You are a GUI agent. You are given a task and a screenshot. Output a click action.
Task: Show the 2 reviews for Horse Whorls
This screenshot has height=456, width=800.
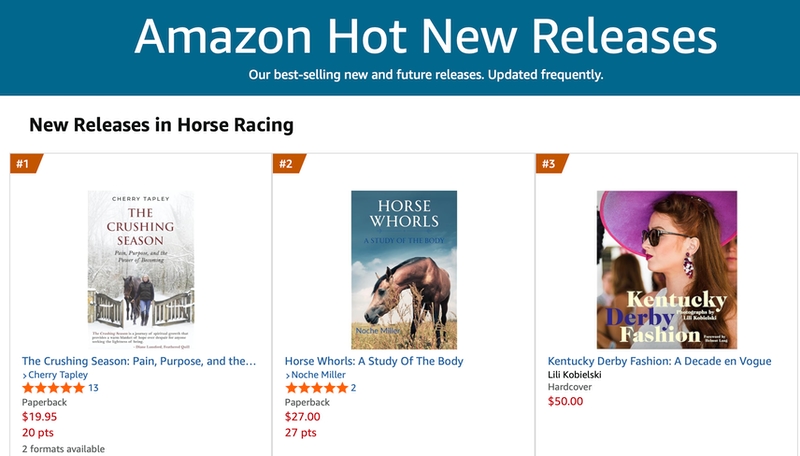click(353, 388)
